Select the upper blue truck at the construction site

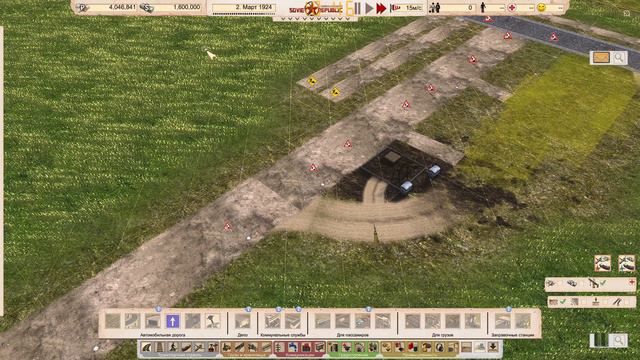(434, 170)
